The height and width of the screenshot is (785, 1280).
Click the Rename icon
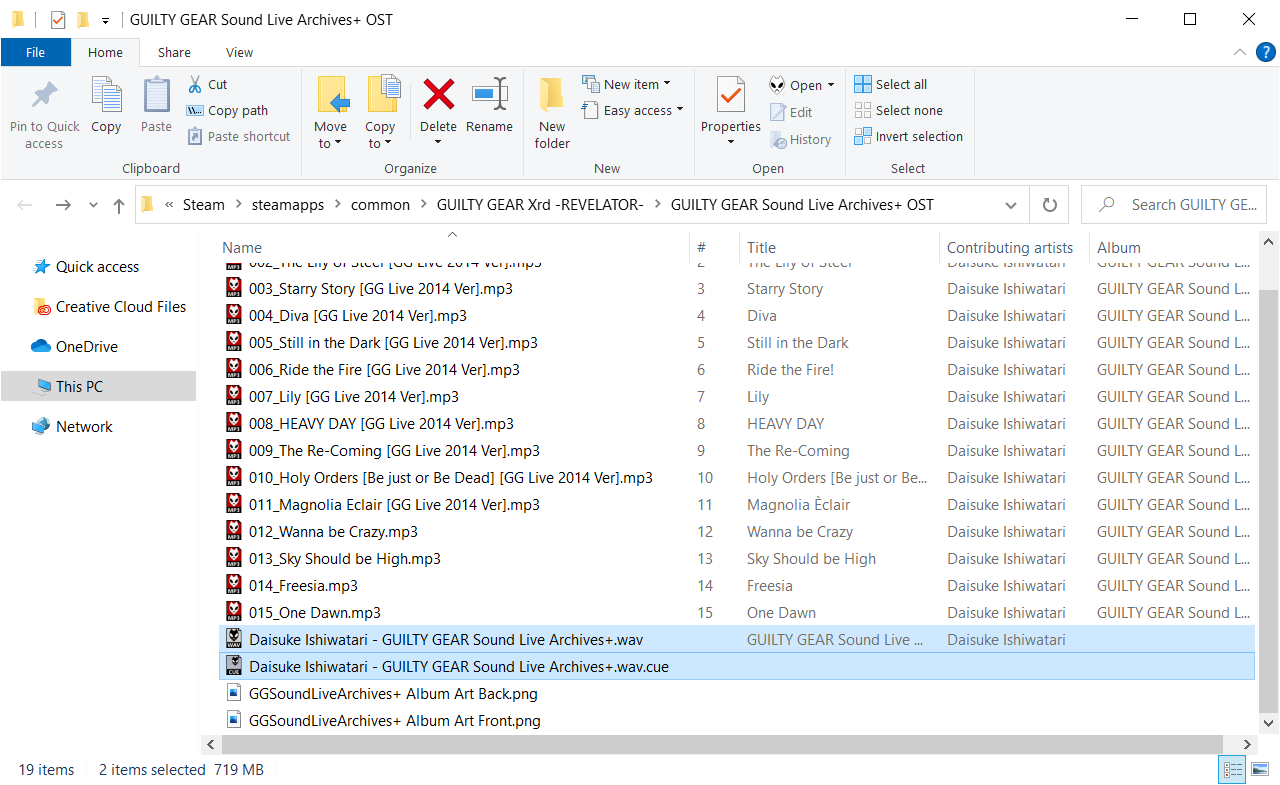pos(490,95)
